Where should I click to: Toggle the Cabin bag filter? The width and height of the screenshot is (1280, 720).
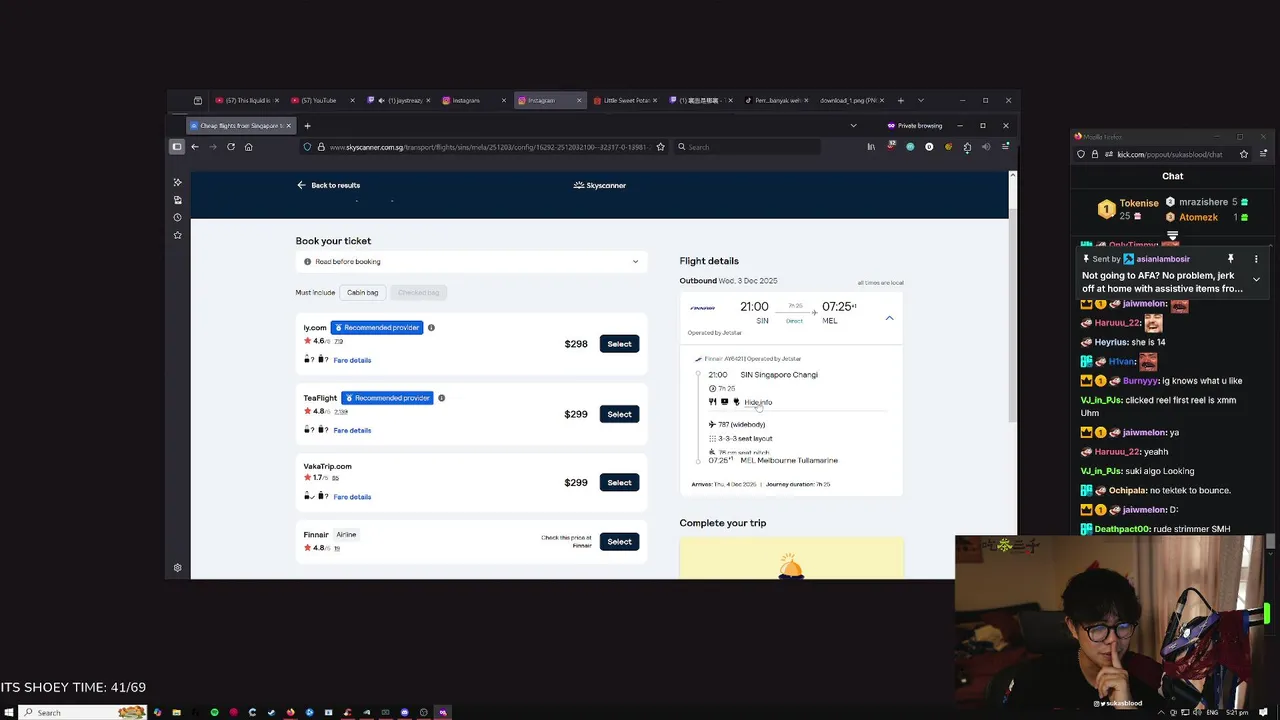tap(363, 292)
